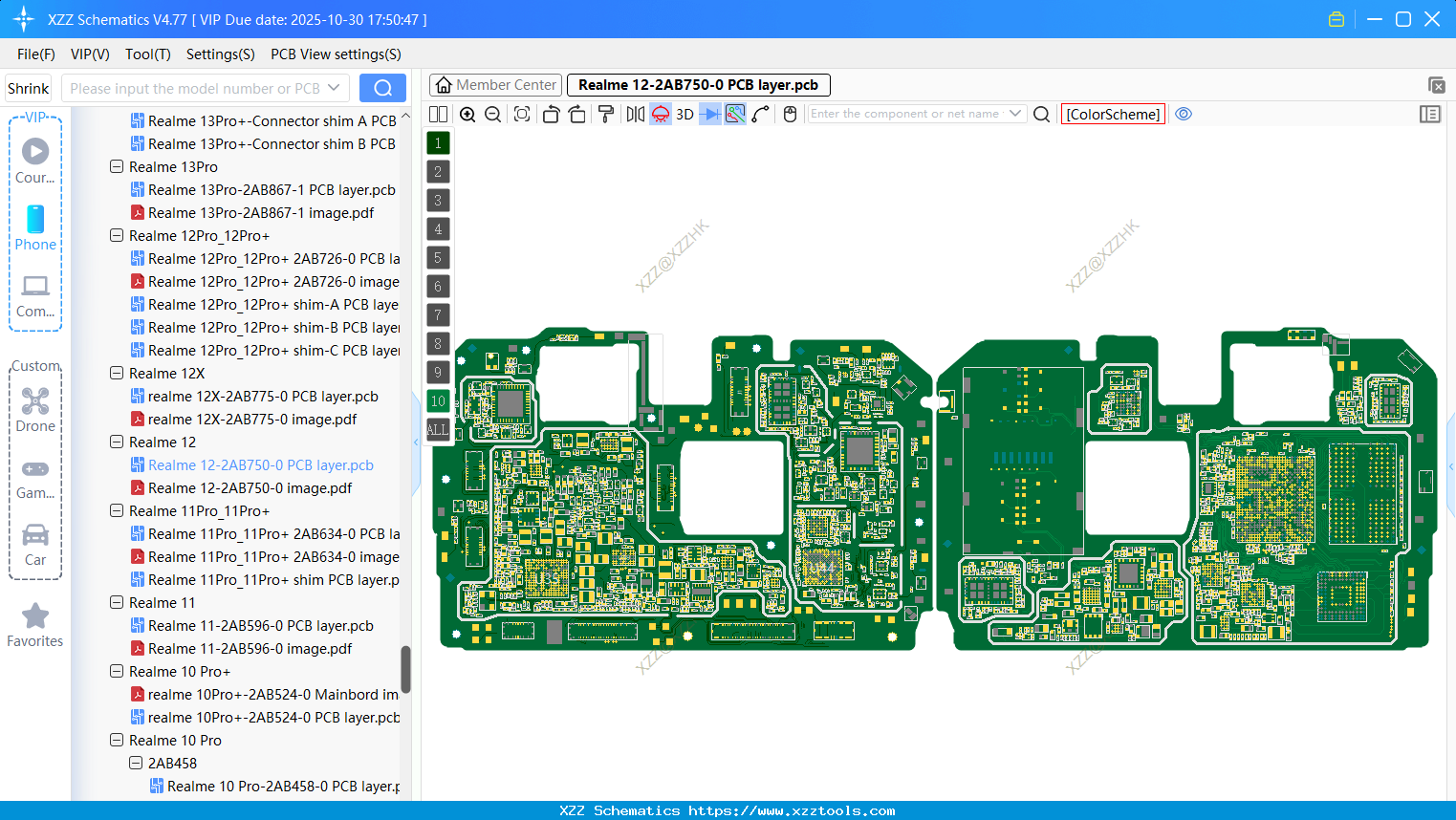This screenshot has height=820, width=1456.
Task: Open the diode polarity tool
Action: (x=708, y=114)
